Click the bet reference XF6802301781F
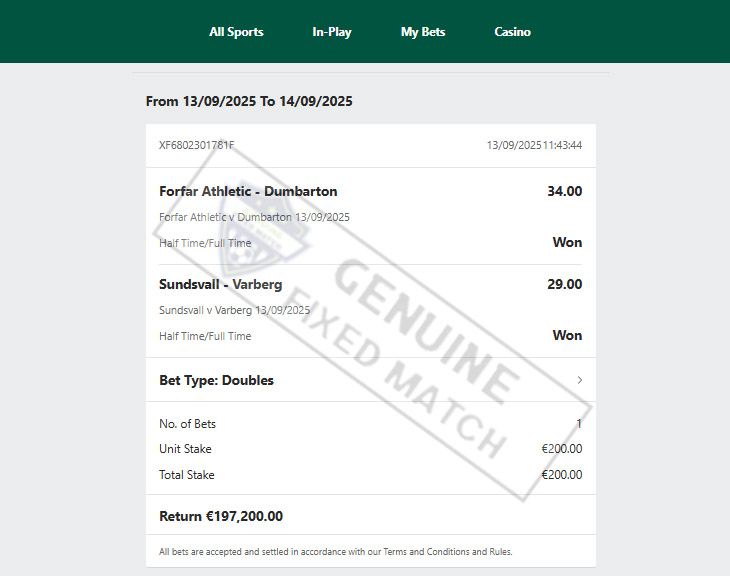Image resolution: width=730 pixels, height=576 pixels. coord(197,145)
